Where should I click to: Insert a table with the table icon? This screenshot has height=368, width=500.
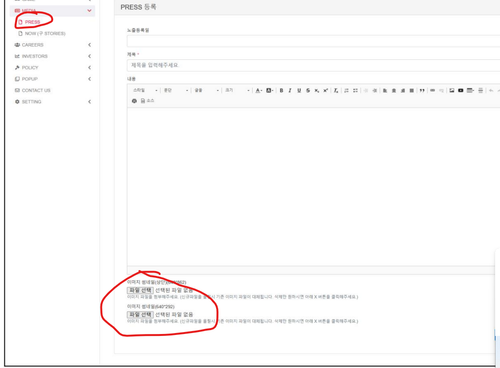coord(470,90)
